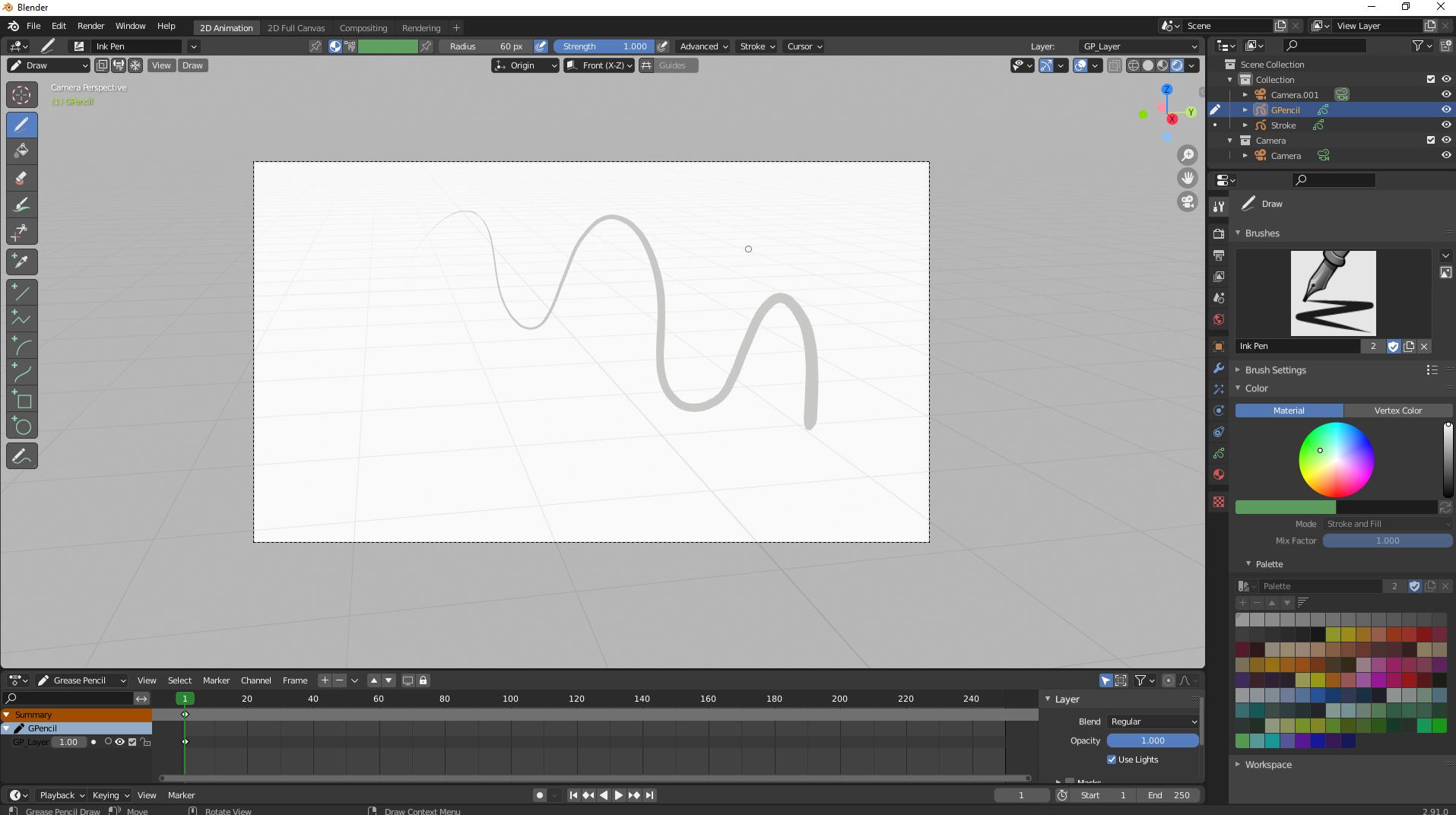Click the Guides button
This screenshot has width=1456, height=815.
[x=671, y=65]
